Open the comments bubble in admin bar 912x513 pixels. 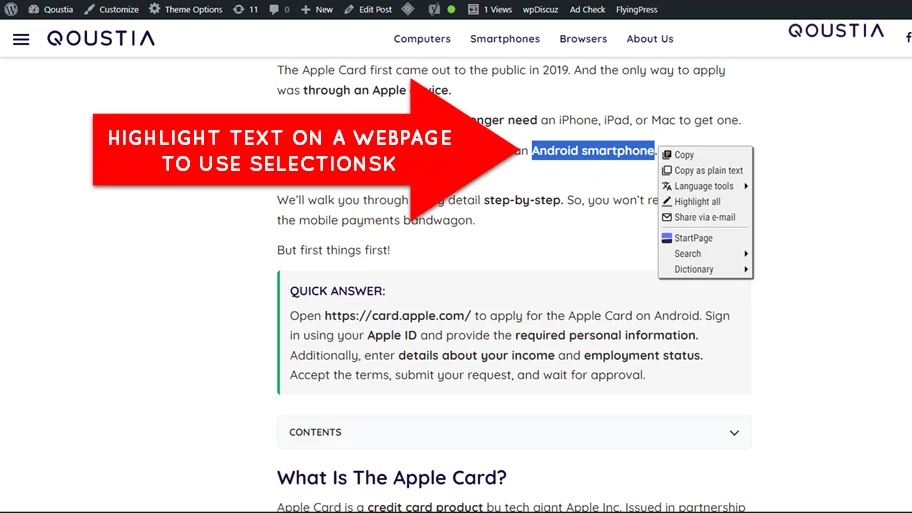click(x=279, y=9)
